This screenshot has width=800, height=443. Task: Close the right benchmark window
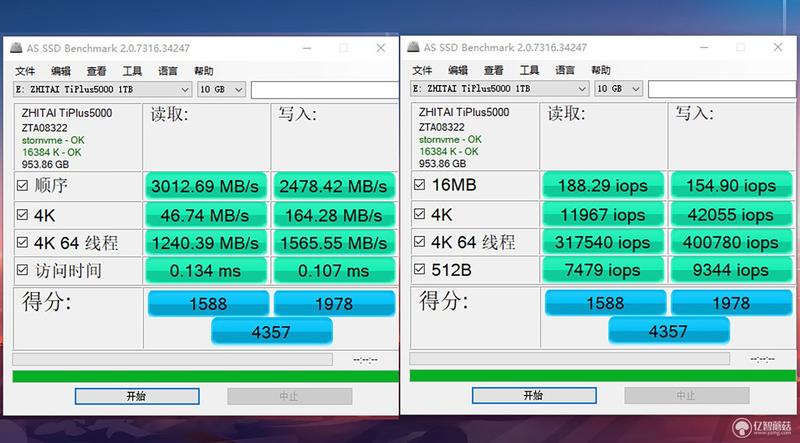778,47
